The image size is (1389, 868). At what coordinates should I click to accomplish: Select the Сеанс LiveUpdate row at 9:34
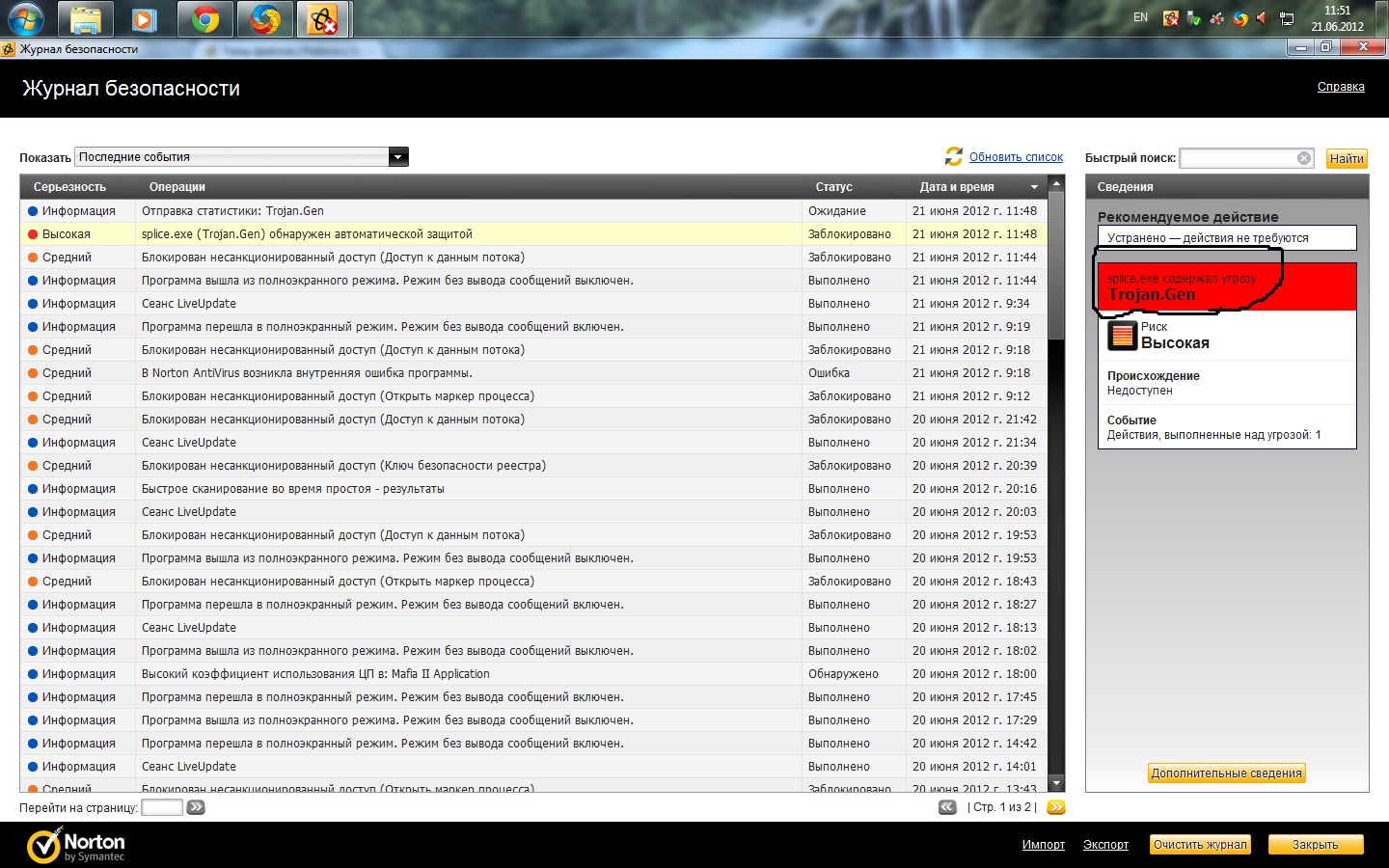pos(533,304)
